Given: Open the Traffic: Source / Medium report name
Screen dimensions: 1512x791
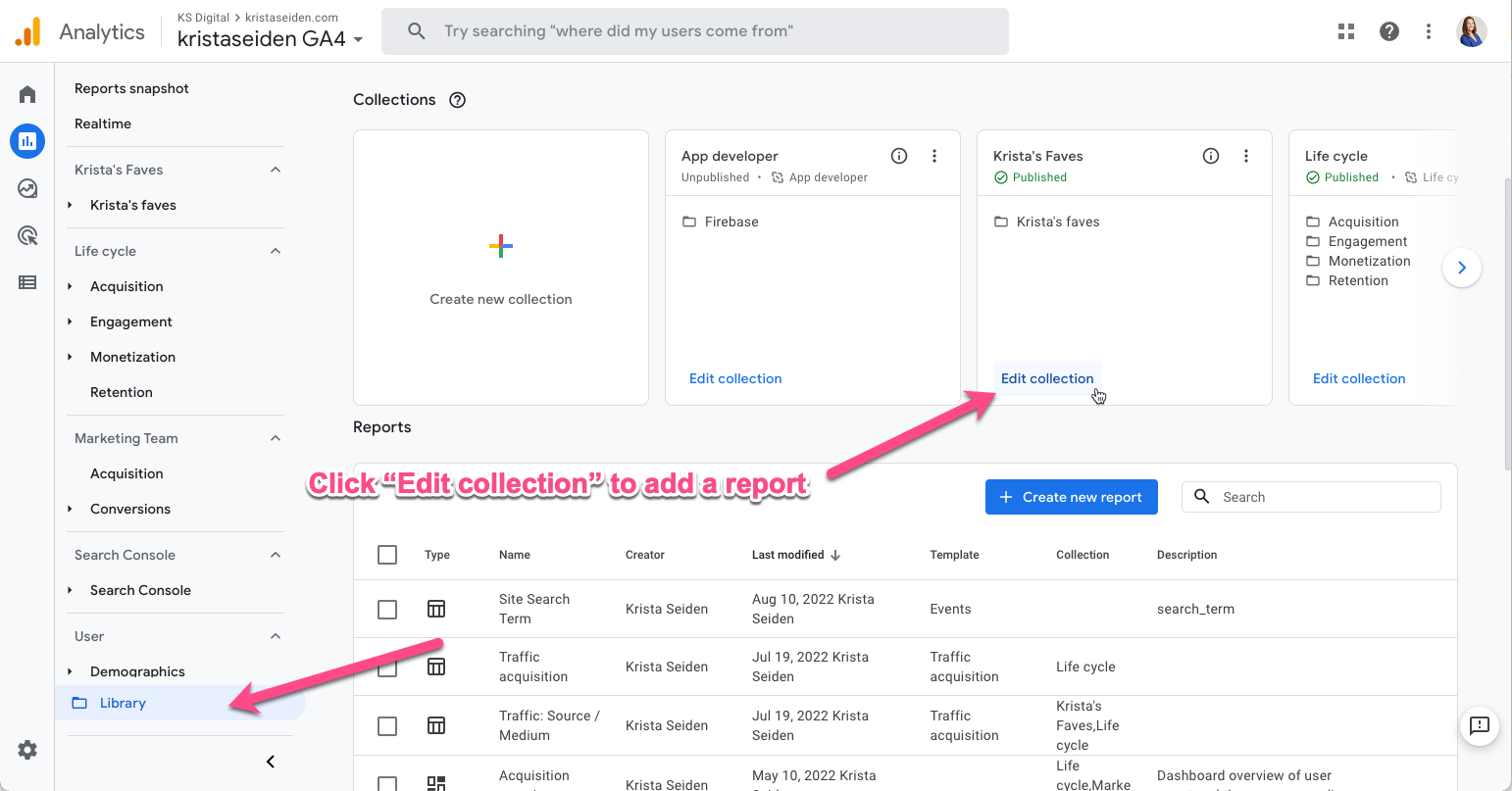Looking at the screenshot, I should (x=549, y=725).
